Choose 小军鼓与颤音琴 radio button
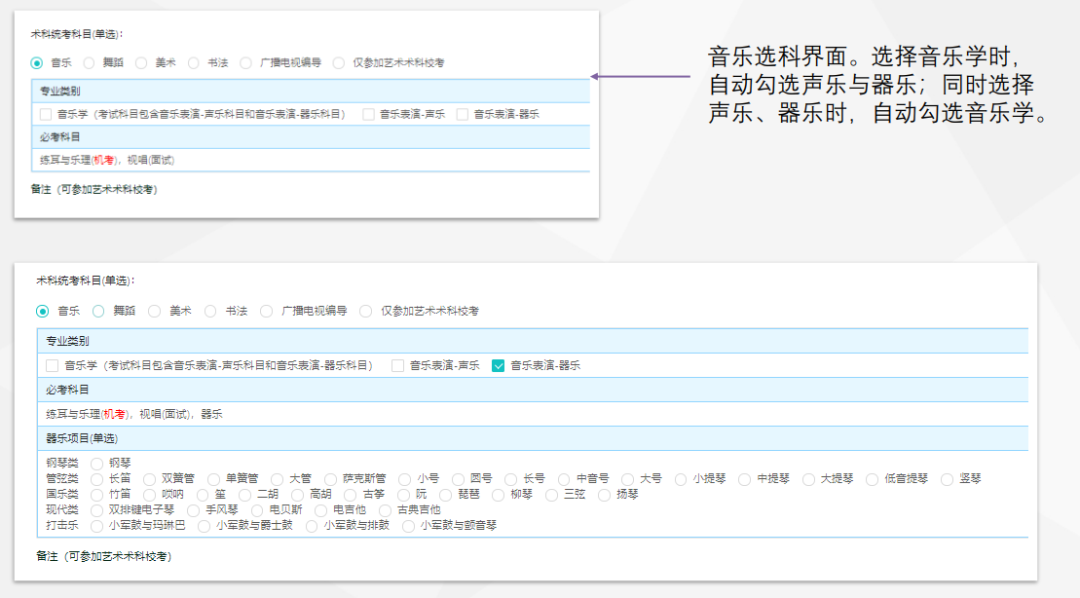1080x598 pixels. tap(408, 526)
